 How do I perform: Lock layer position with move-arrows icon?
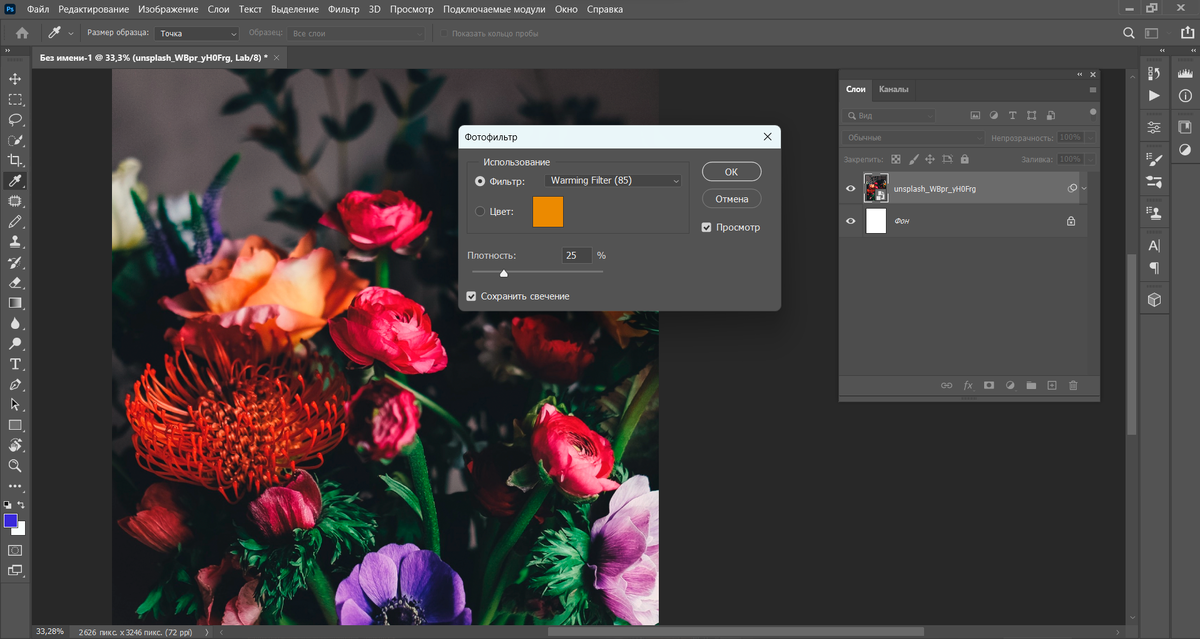pos(930,159)
